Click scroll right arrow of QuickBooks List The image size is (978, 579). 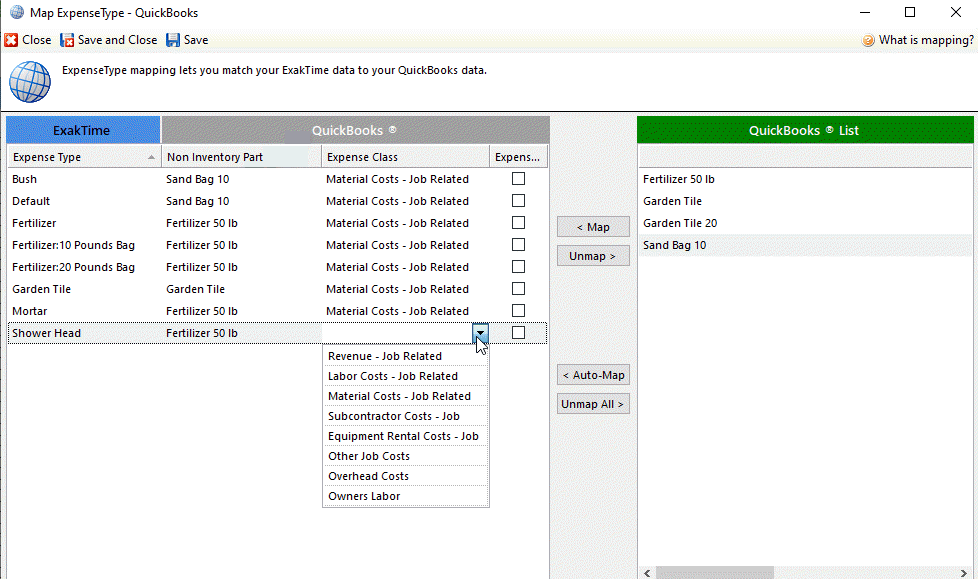pos(964,573)
